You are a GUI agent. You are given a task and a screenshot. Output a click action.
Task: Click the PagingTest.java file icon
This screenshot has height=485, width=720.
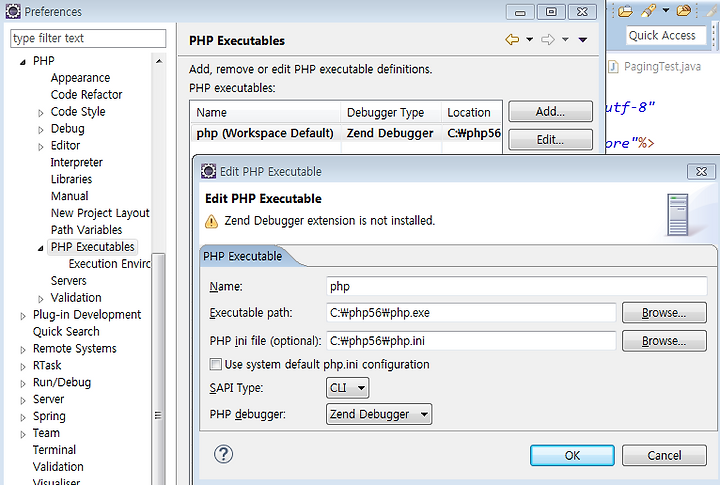pyautogui.click(x=613, y=67)
